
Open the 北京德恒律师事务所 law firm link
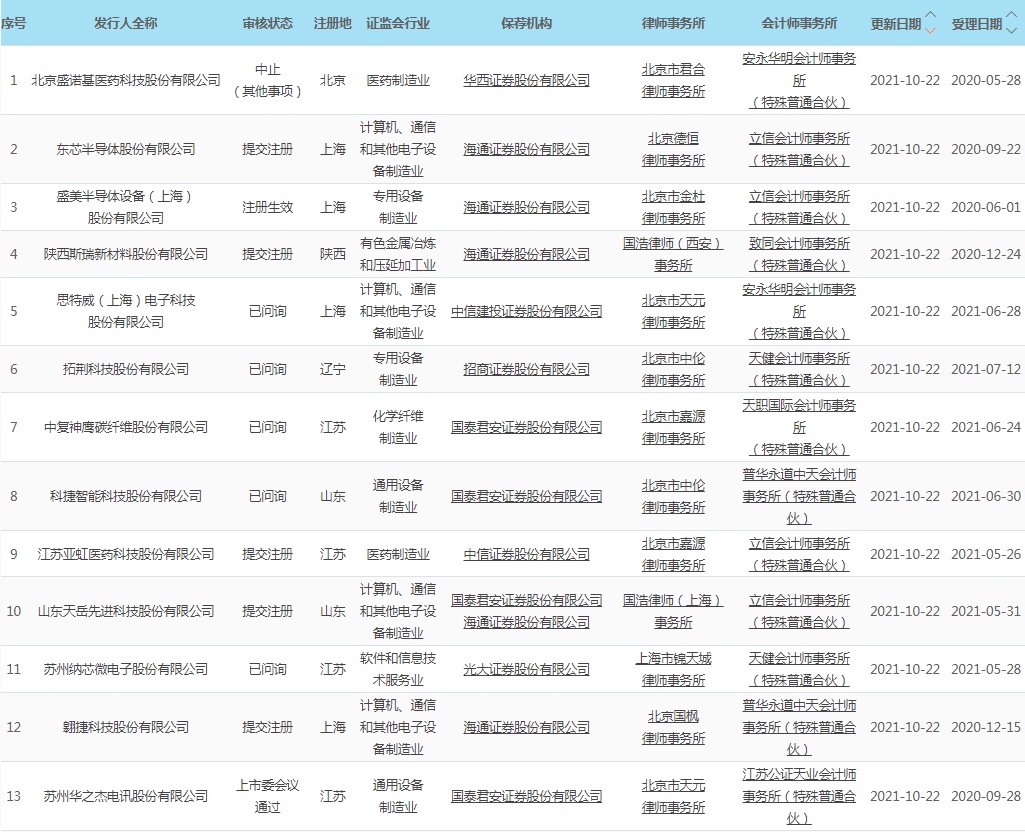[x=673, y=149]
